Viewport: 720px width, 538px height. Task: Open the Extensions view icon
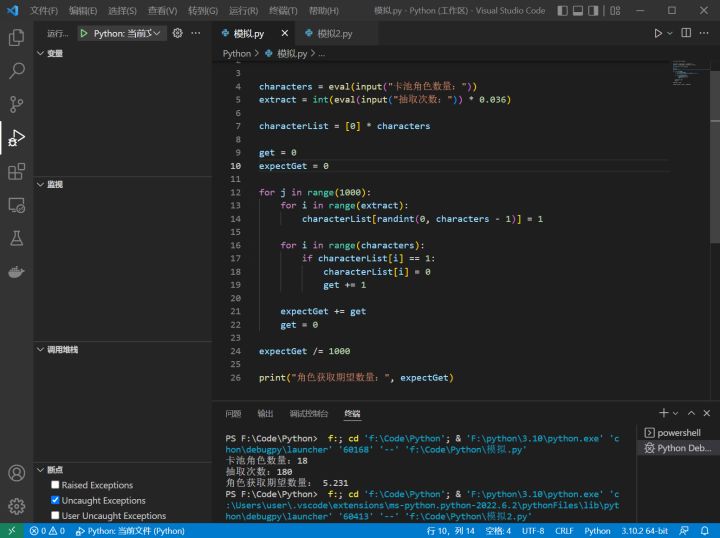point(17,171)
